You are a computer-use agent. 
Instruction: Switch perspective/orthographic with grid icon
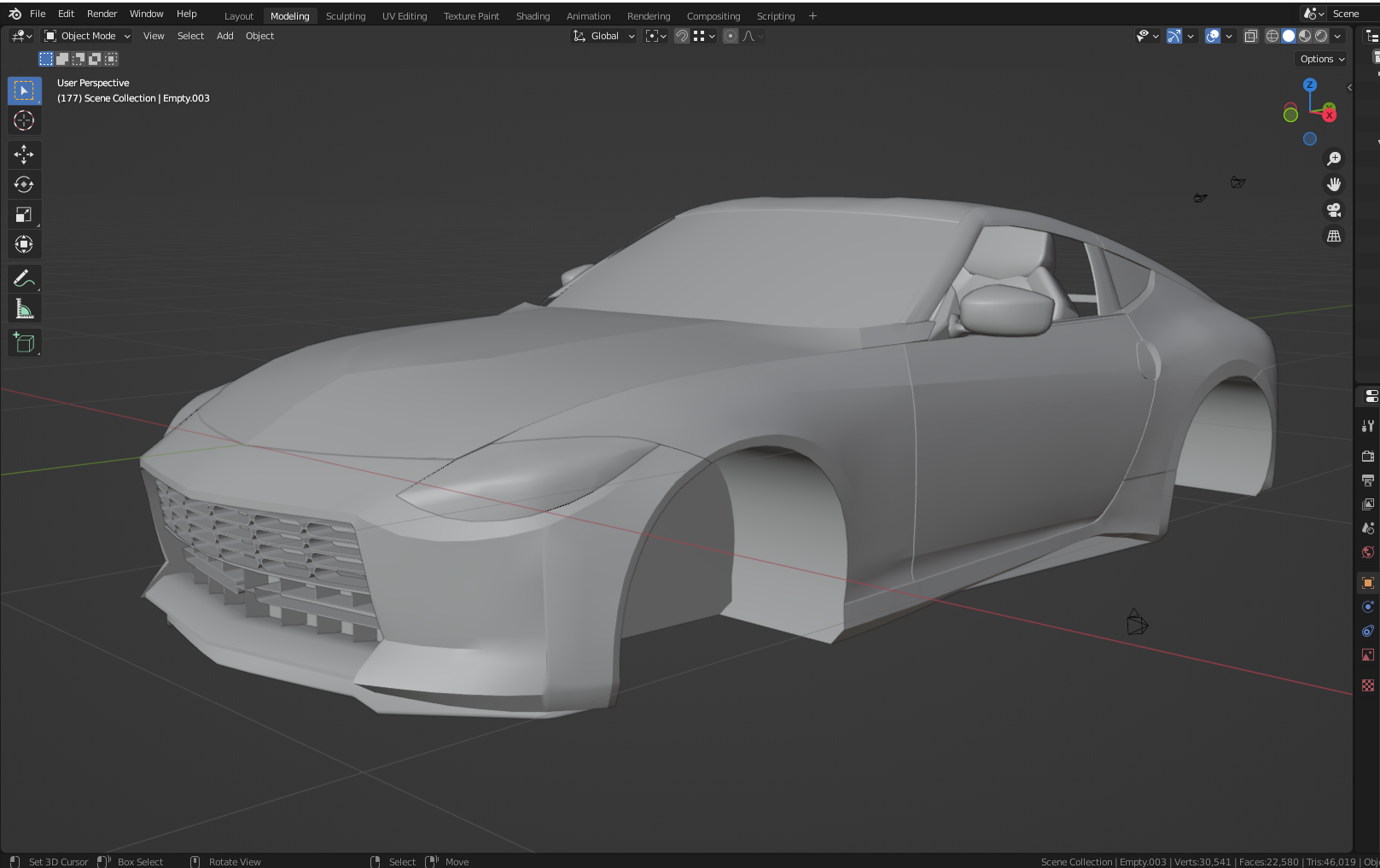1334,236
